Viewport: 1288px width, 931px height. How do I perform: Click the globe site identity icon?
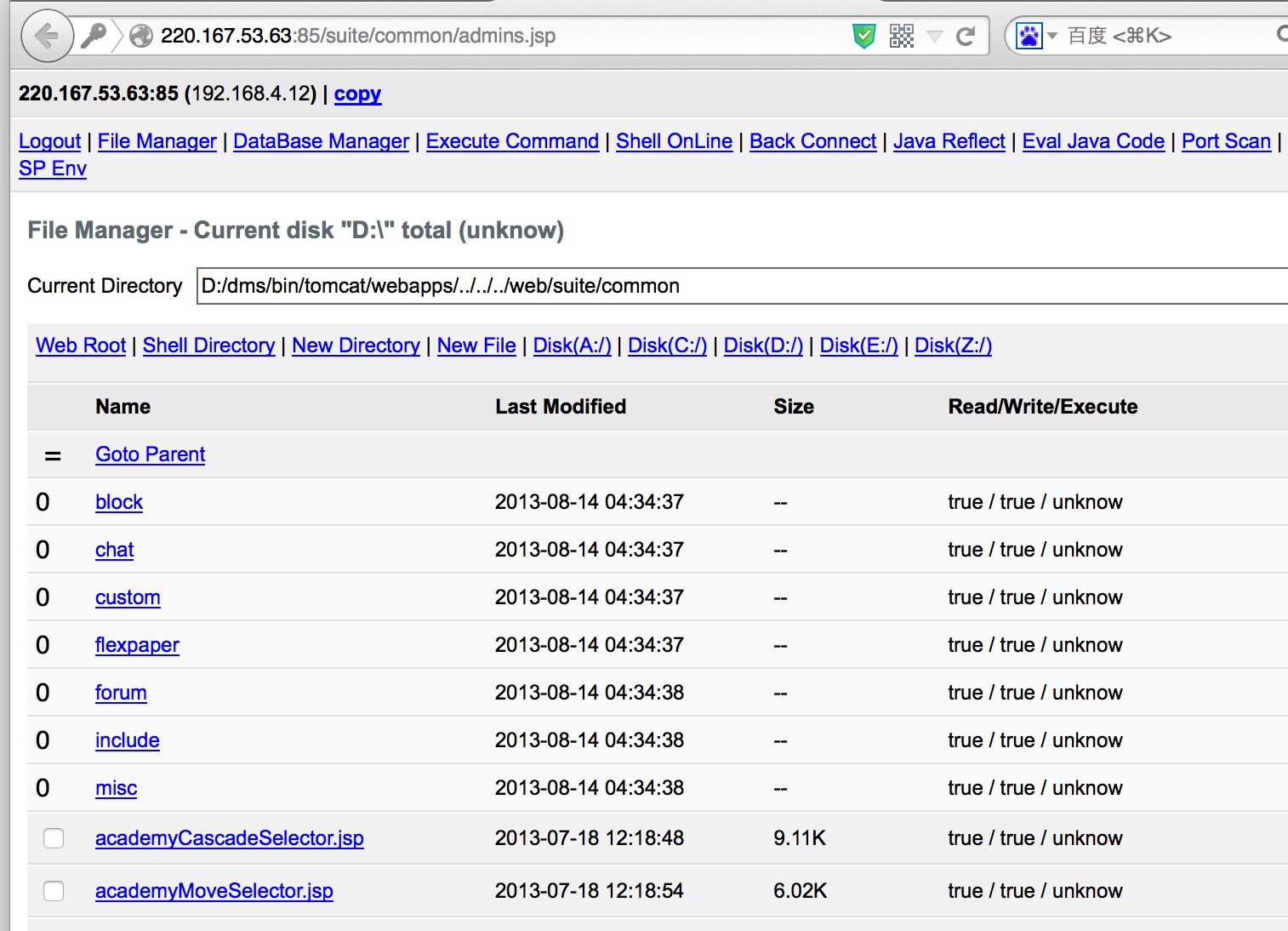click(x=141, y=36)
